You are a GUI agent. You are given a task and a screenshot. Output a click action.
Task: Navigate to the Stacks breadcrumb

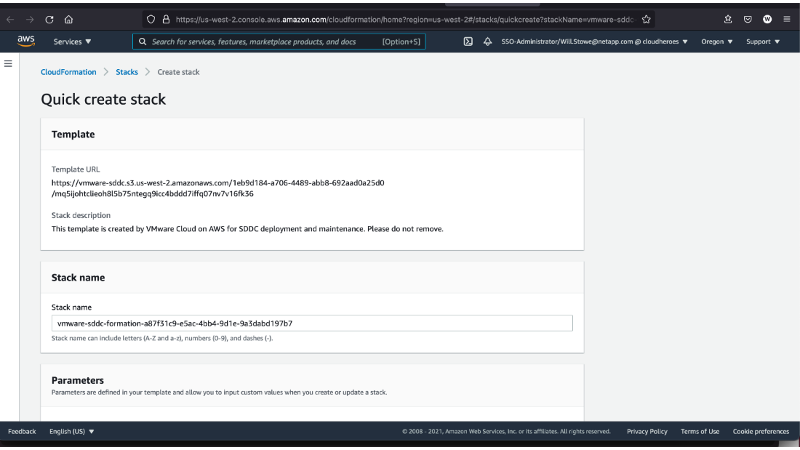[x=127, y=72]
